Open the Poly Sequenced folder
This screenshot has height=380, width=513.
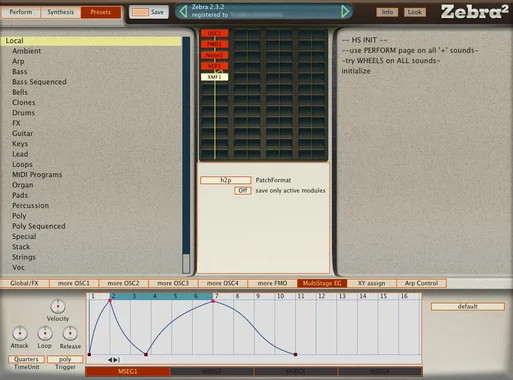click(39, 226)
